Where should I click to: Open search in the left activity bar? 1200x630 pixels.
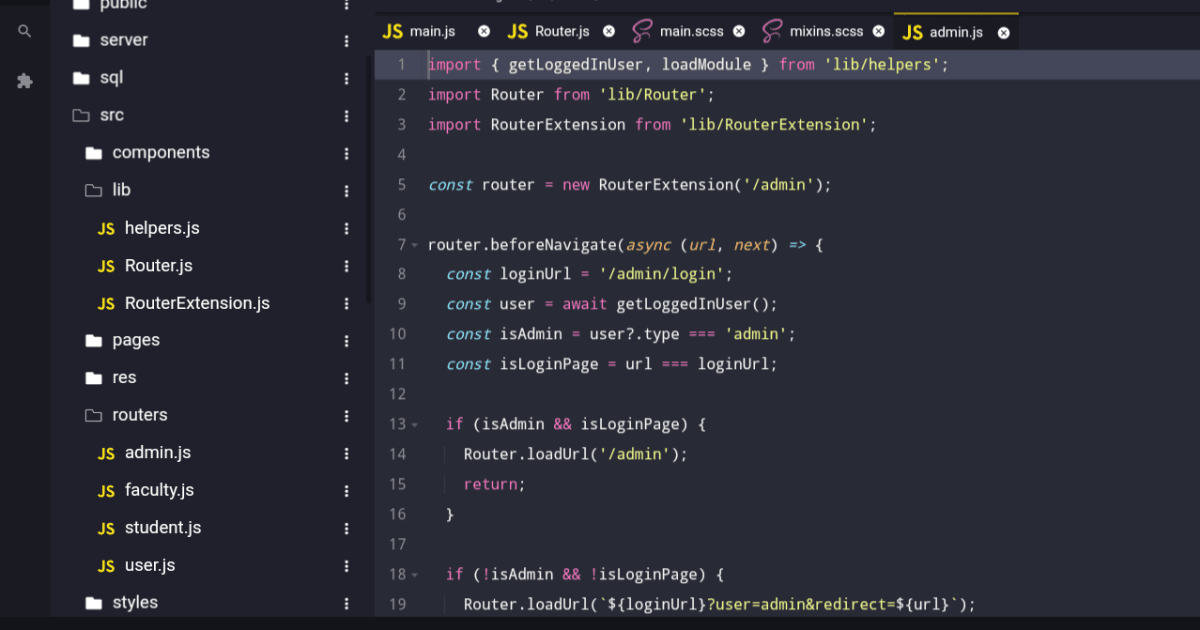[x=25, y=30]
